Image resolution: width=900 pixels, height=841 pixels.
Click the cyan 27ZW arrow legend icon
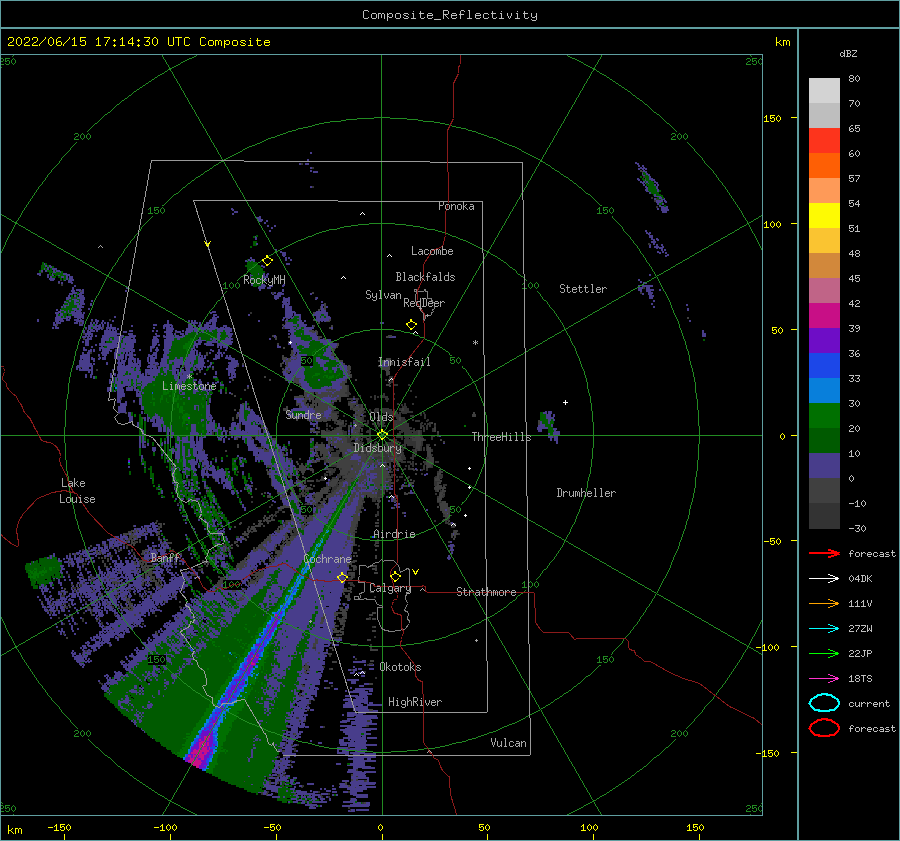pos(824,629)
